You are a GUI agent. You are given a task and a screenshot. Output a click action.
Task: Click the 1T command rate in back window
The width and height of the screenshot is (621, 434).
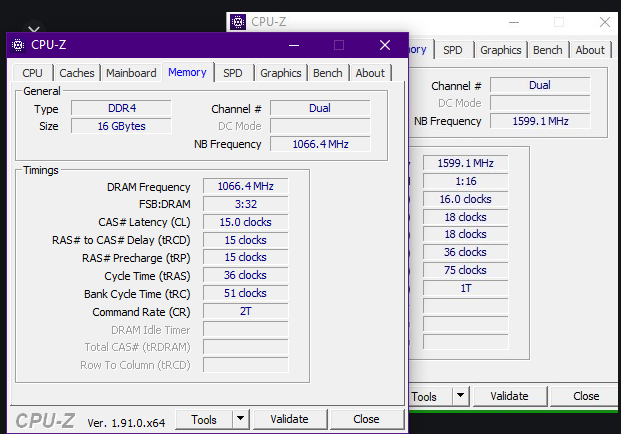pos(465,288)
